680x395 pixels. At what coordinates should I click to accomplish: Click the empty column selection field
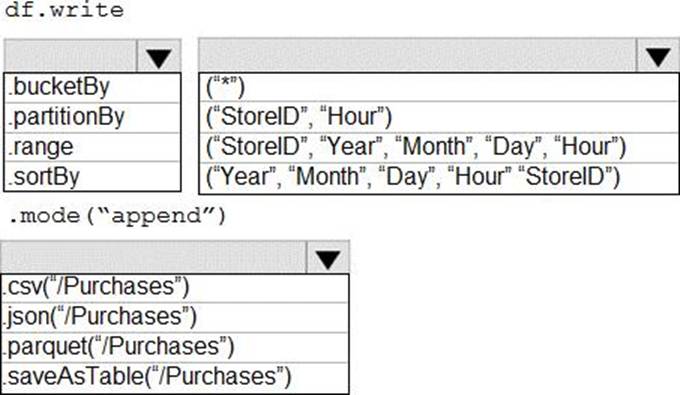coord(417,55)
